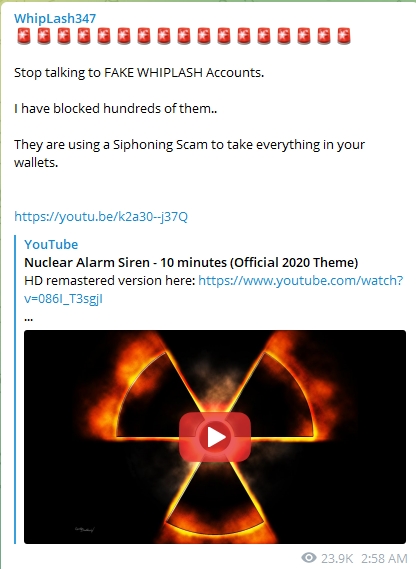
Task: Click the blue vertical preview quote bar
Action: click(x=15, y=389)
